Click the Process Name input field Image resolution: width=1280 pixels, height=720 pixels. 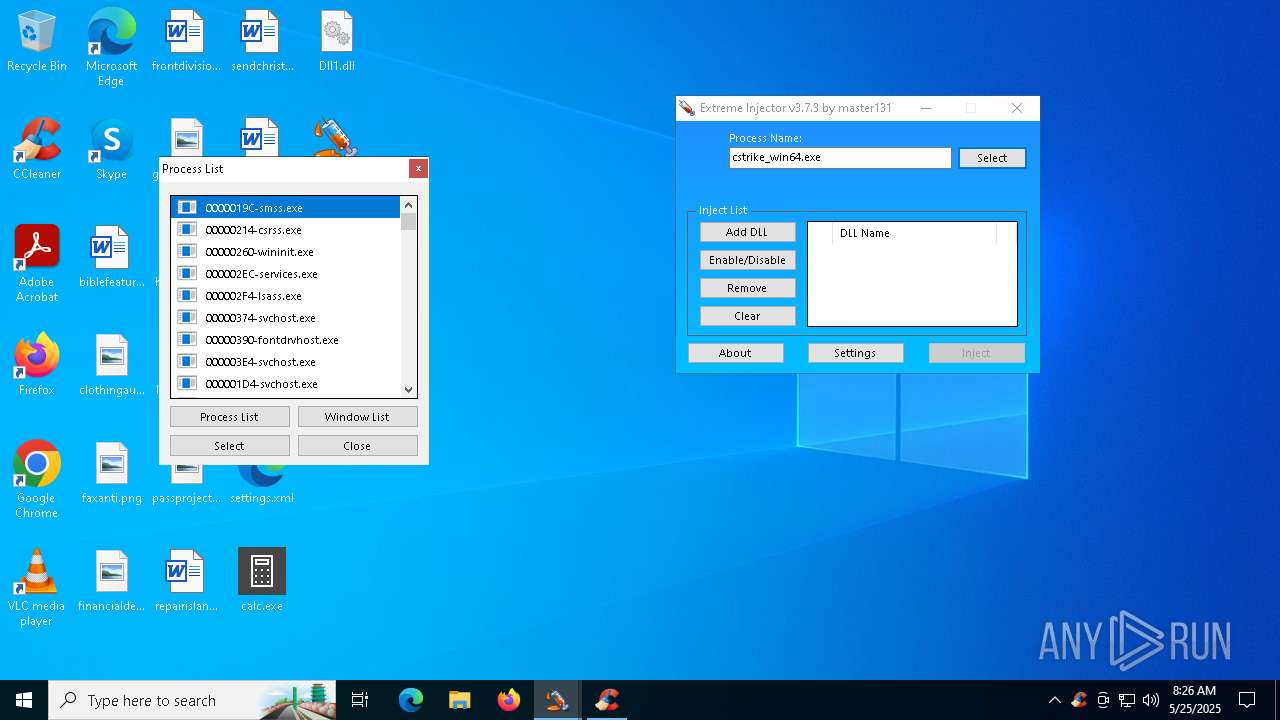pyautogui.click(x=840, y=158)
